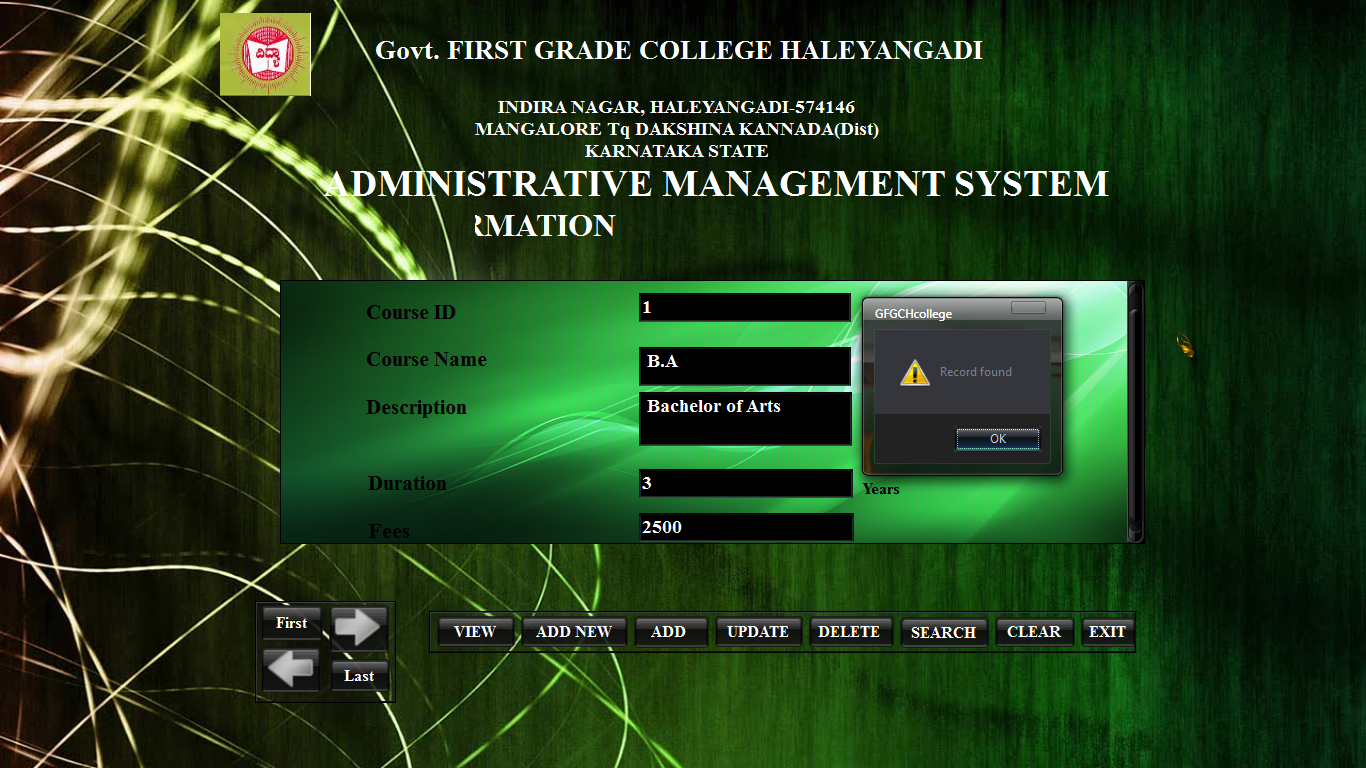The image size is (1366, 768).
Task: Click the back arrow navigation icon
Action: (x=290, y=668)
